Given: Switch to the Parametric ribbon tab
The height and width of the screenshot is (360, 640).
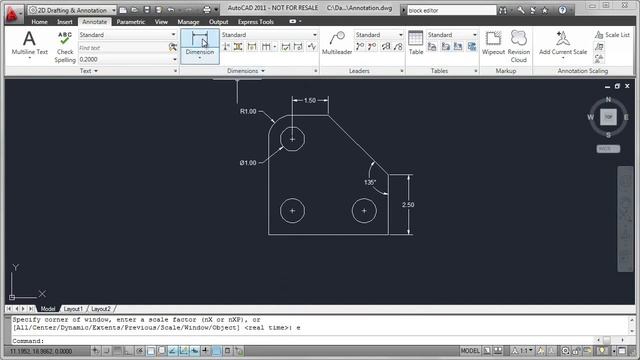Looking at the screenshot, I should pos(131,22).
